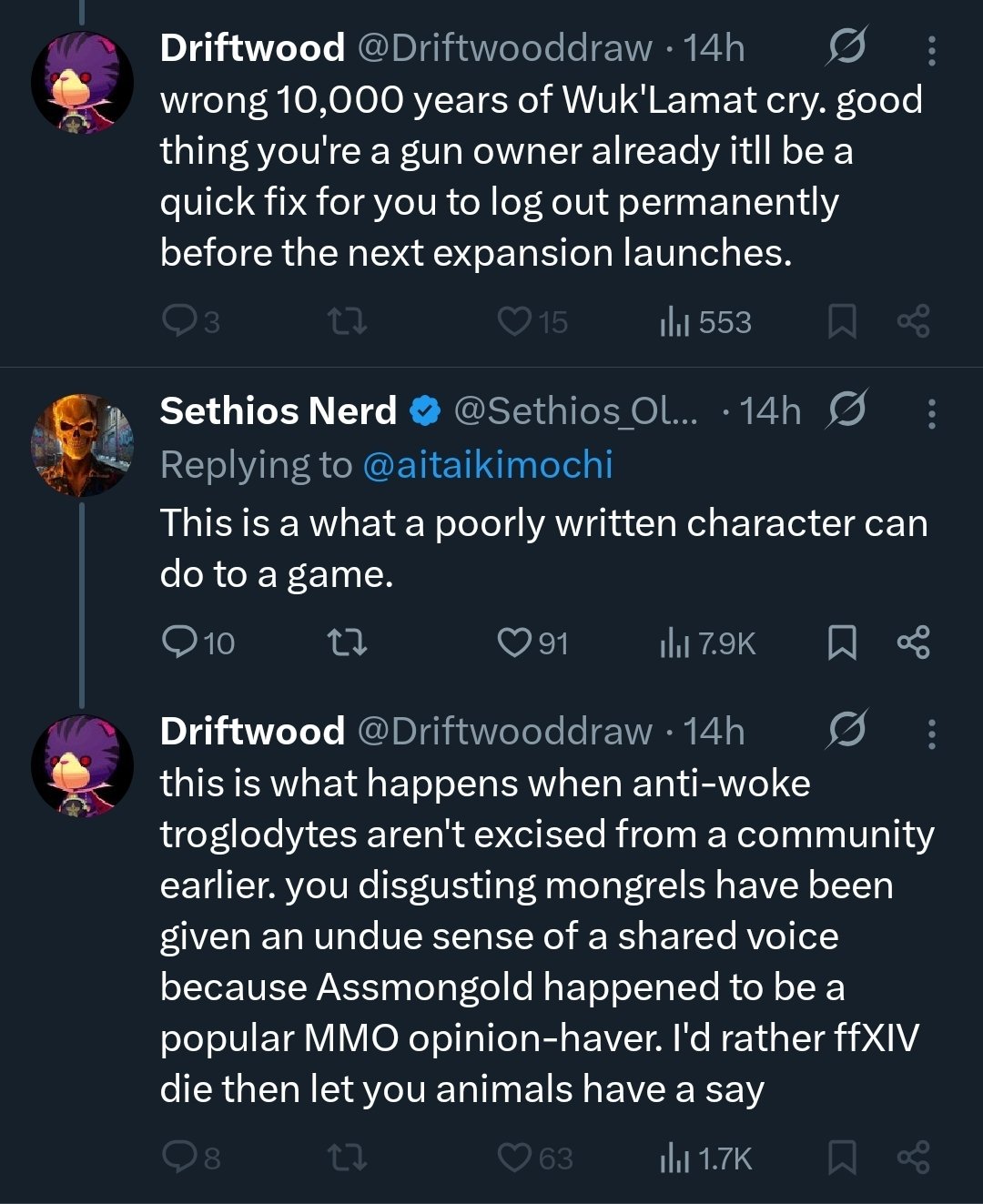Bookmark the Sethios Nerd tweet
This screenshot has width=983, height=1204.
click(x=842, y=643)
